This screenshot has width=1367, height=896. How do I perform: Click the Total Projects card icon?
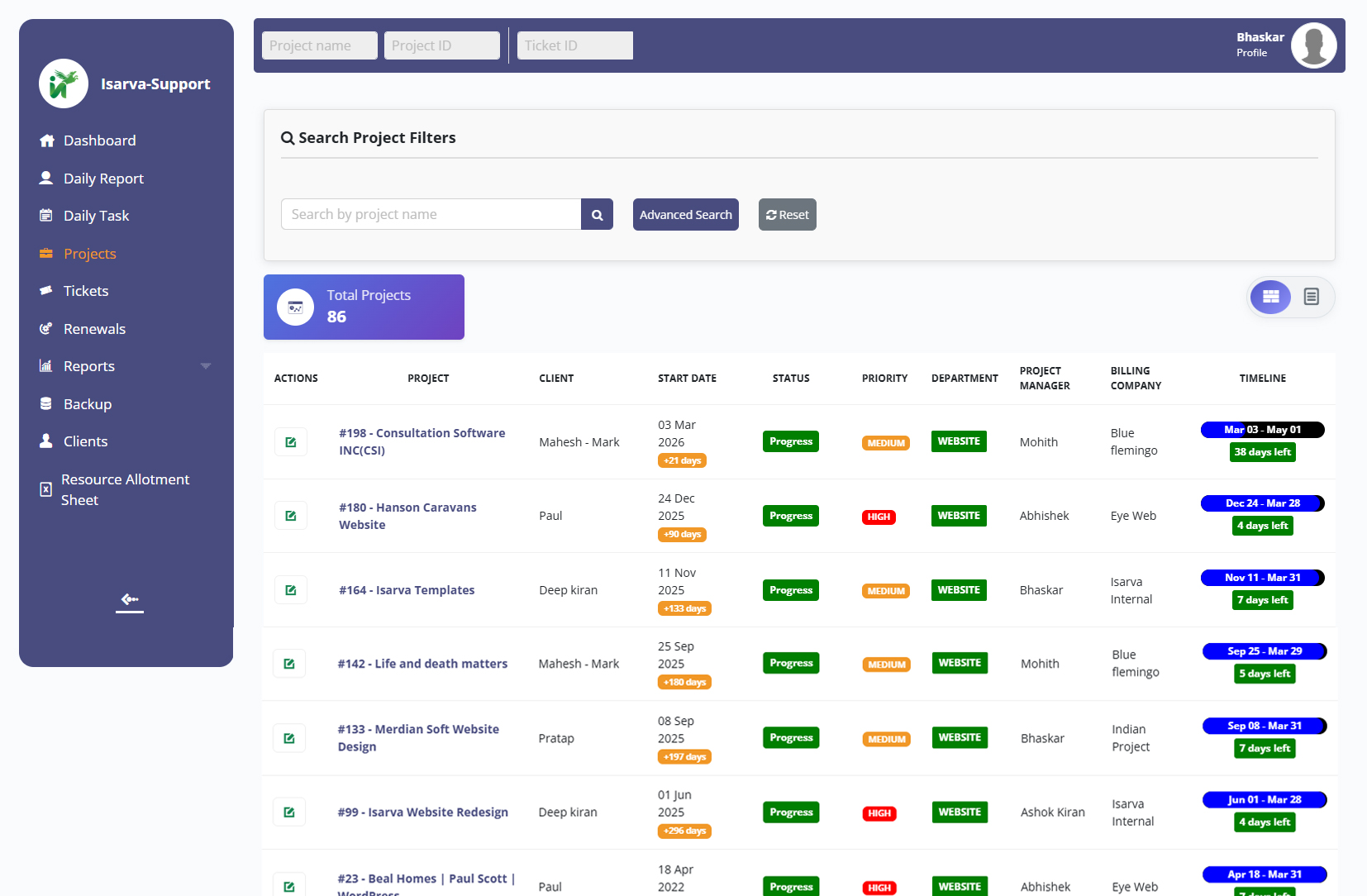295,307
